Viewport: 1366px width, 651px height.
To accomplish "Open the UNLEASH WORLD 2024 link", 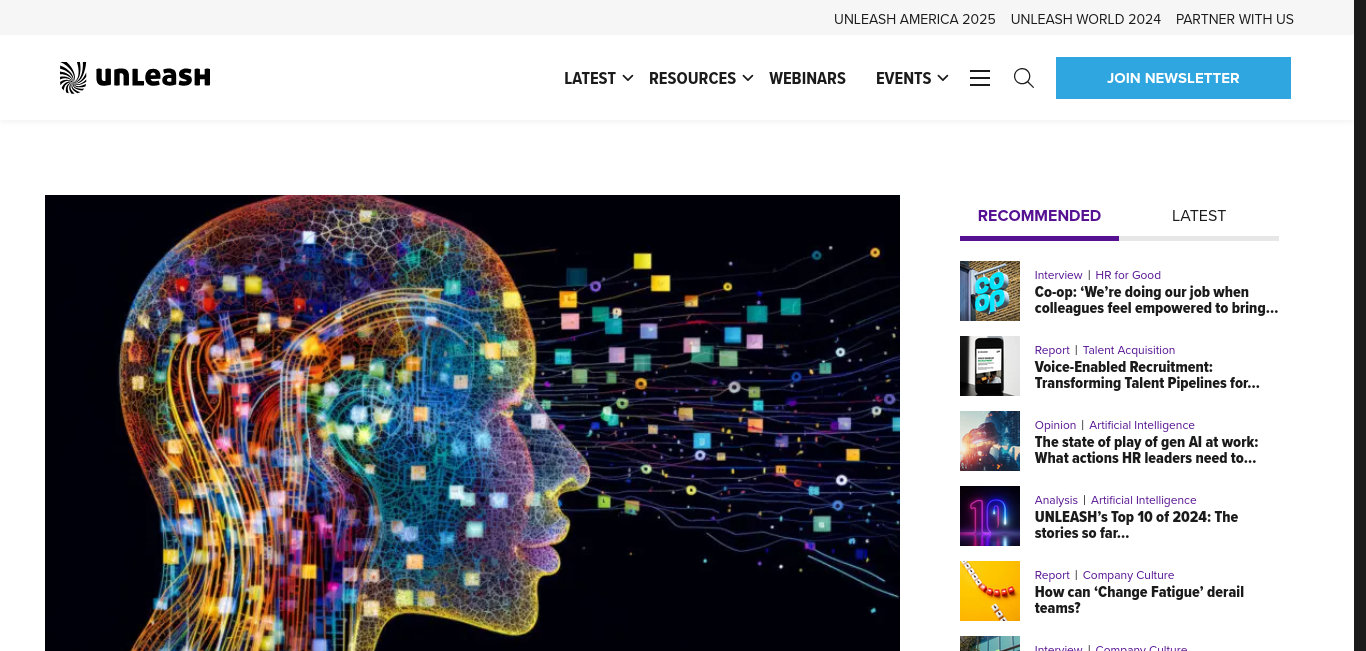I will click(1086, 19).
